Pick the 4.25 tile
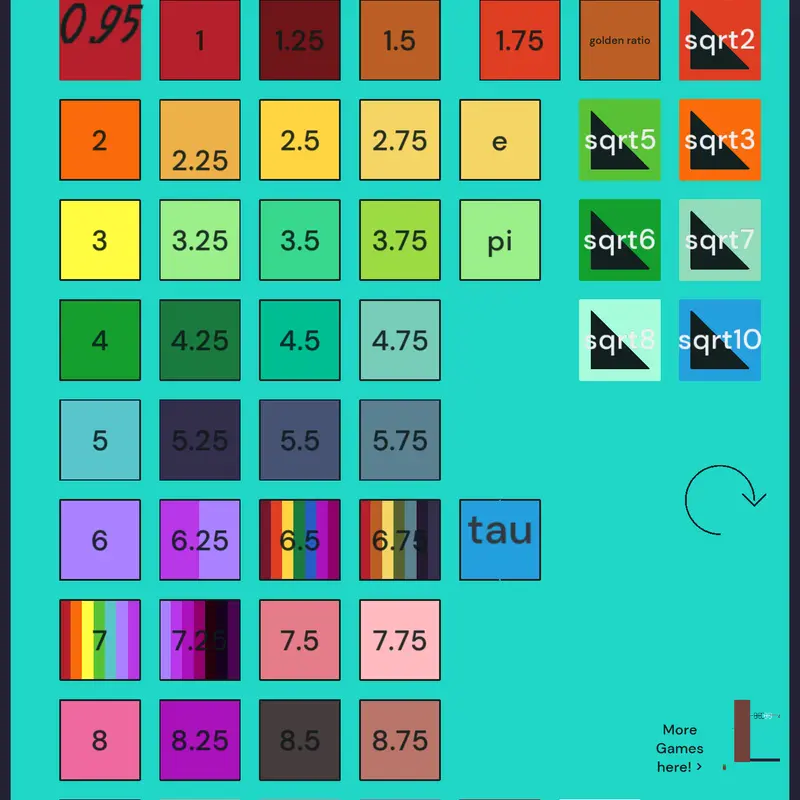This screenshot has width=800, height=800. click(x=200, y=340)
